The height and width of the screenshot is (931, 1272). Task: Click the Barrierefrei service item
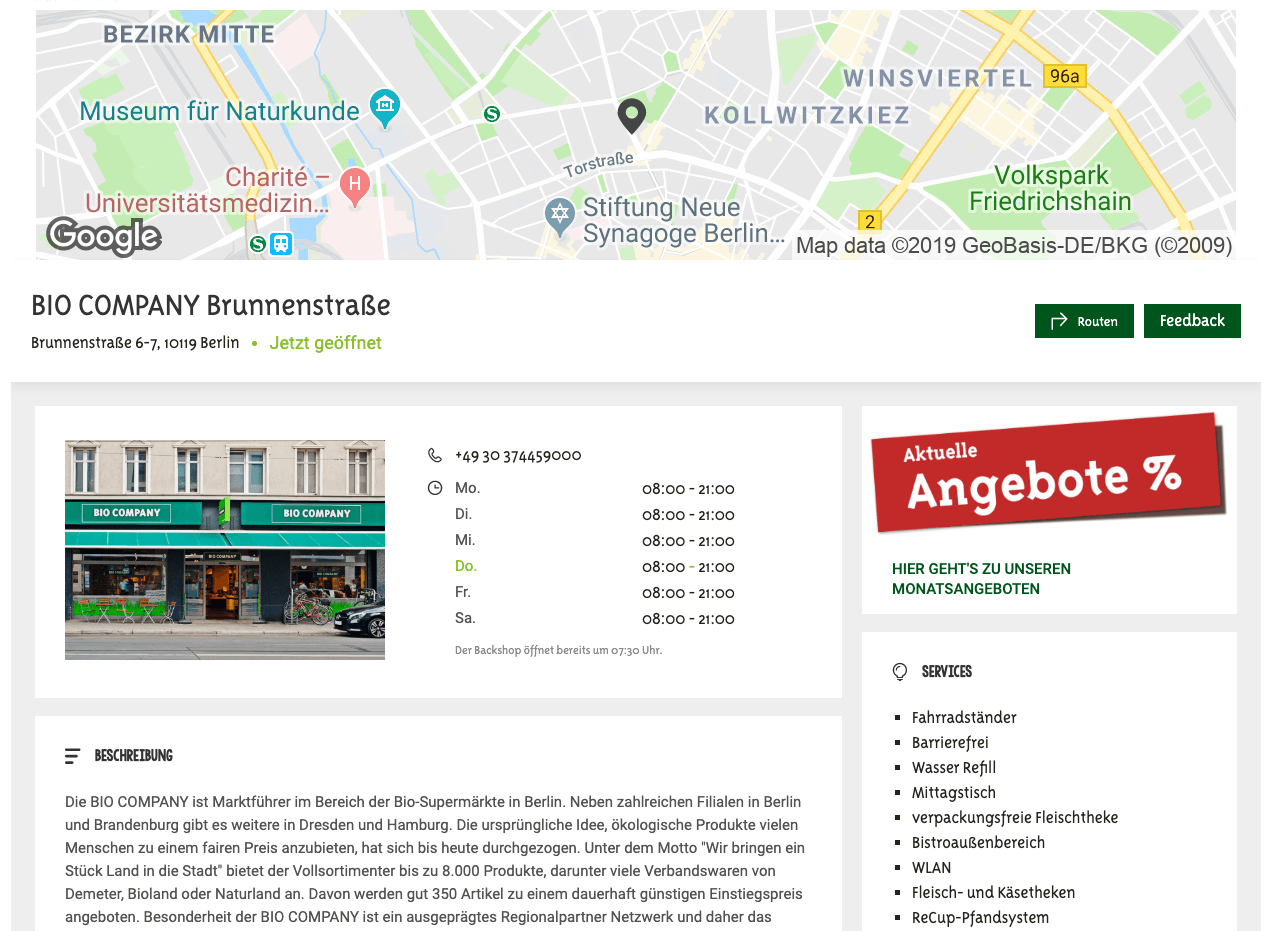[950, 743]
